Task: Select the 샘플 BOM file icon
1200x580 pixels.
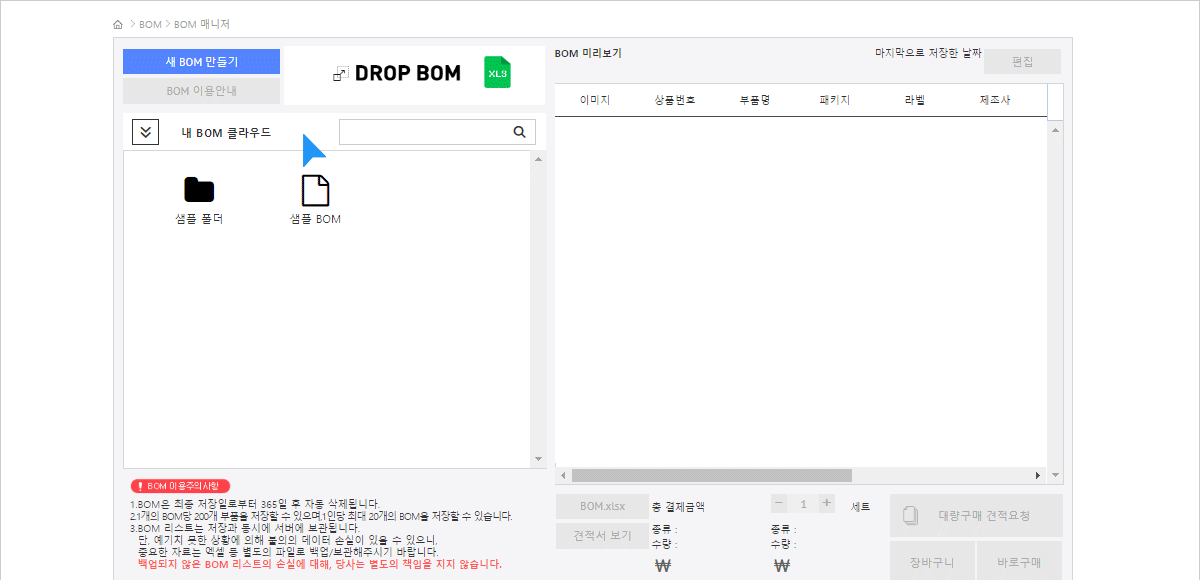Action: click(315, 190)
